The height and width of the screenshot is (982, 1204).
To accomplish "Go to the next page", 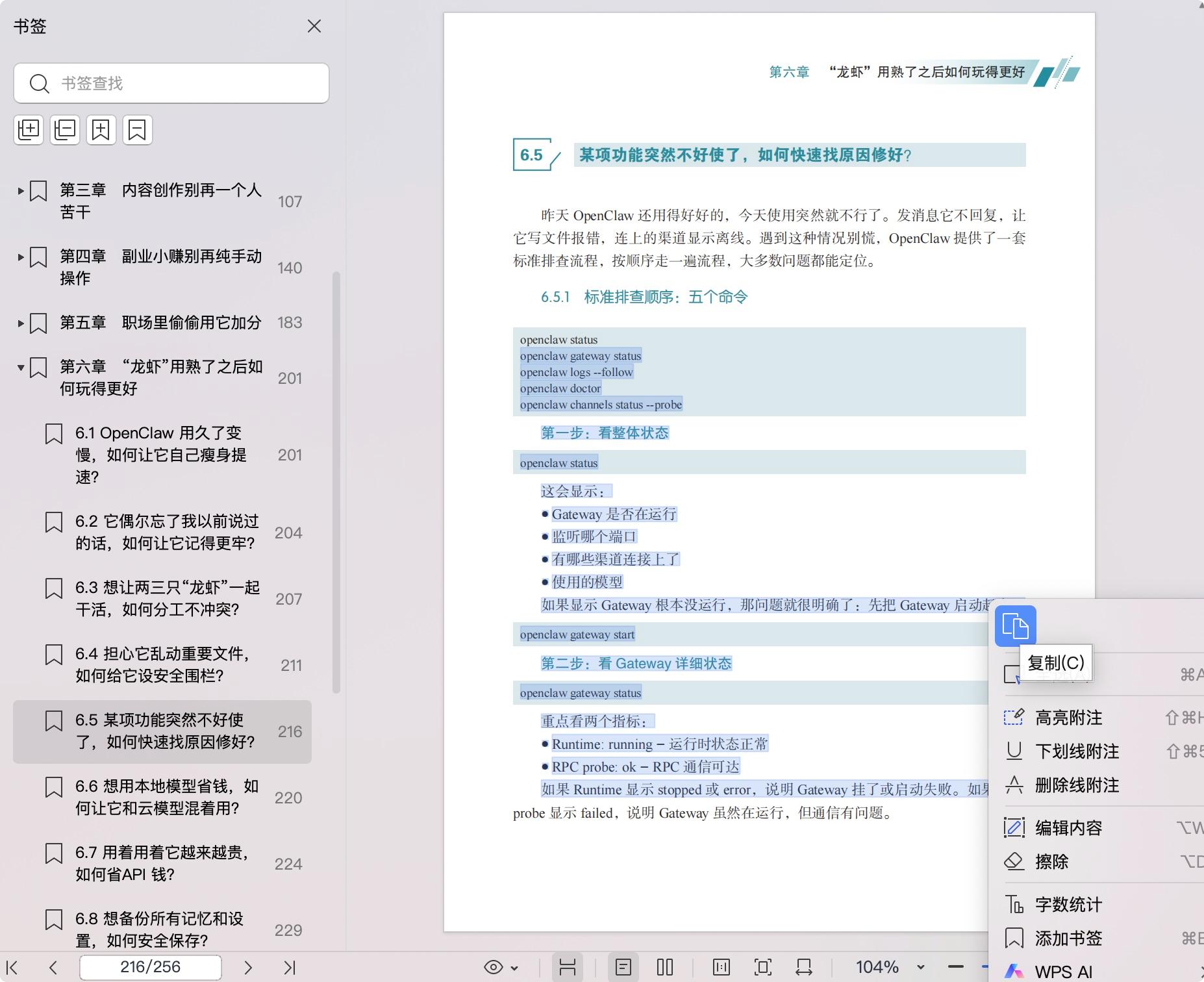I will tap(247, 967).
